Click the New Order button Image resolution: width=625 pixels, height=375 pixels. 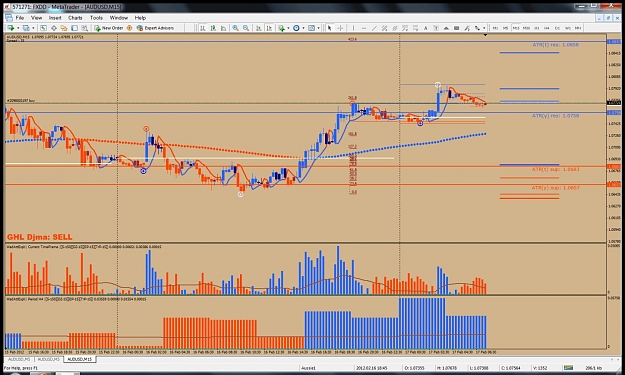[108, 28]
